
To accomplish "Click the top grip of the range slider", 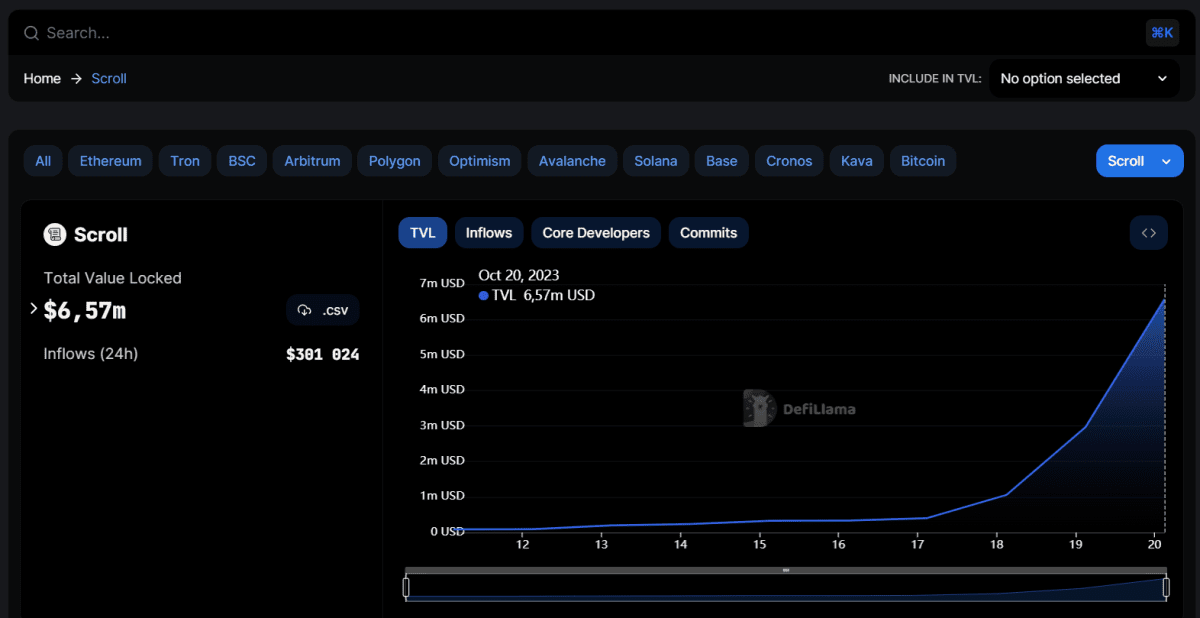I will (786, 571).
